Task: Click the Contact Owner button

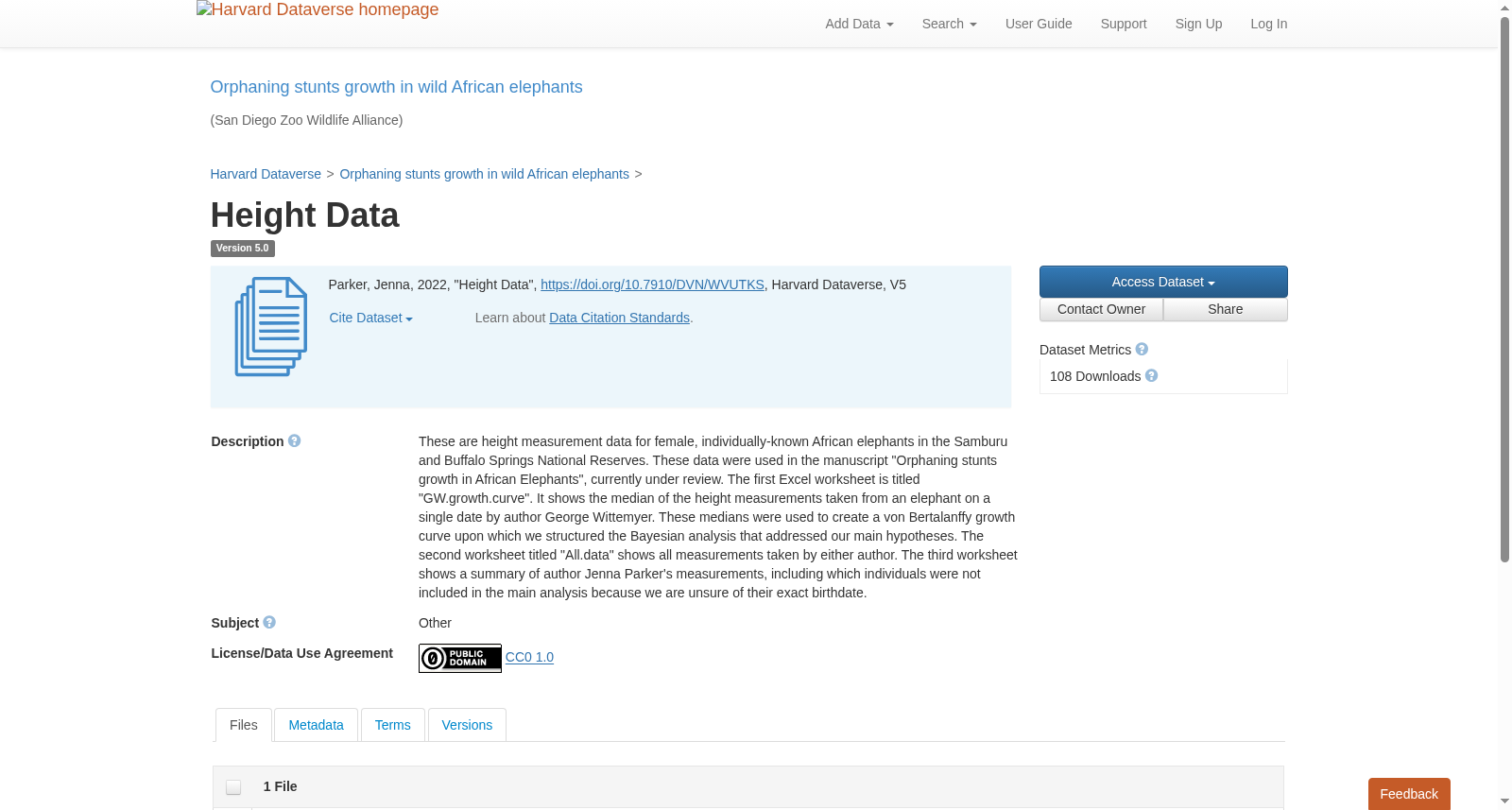Action: 1101,310
